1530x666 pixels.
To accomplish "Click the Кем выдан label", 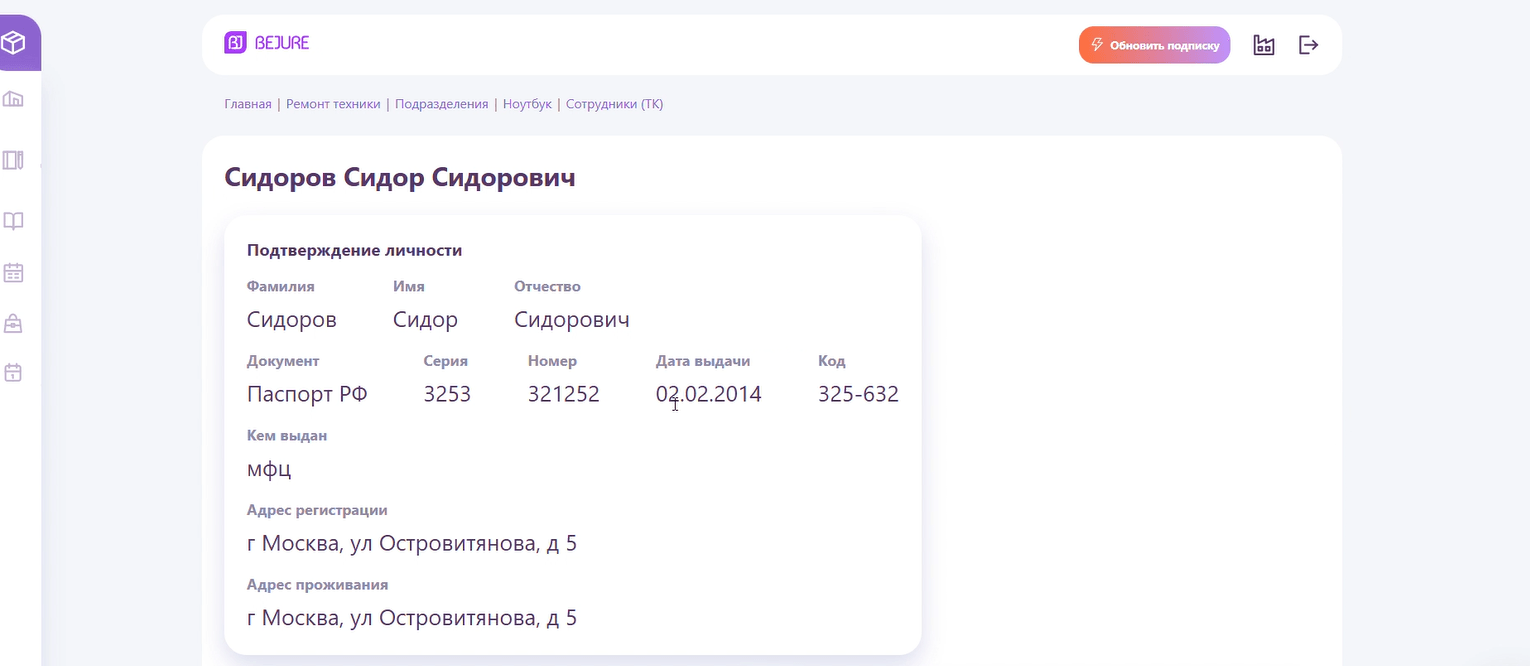I will (x=287, y=436).
